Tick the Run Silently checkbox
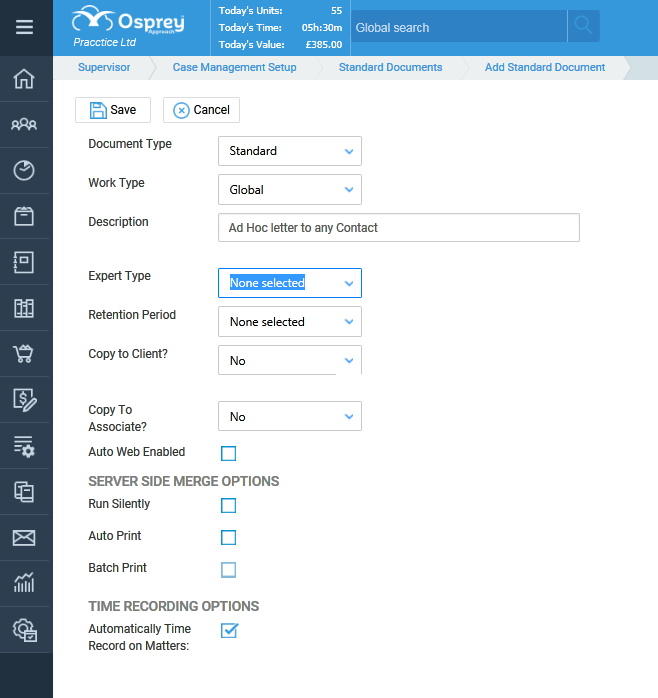 [228, 505]
